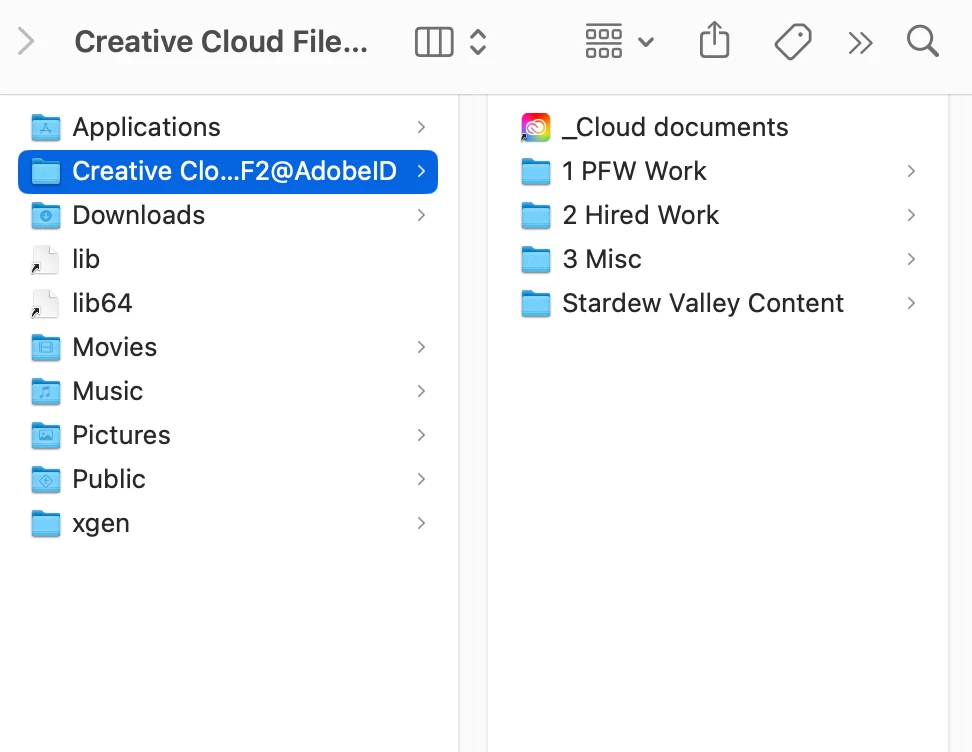Expand xgen row chevron
The height and width of the screenshot is (752, 972).
(x=422, y=523)
